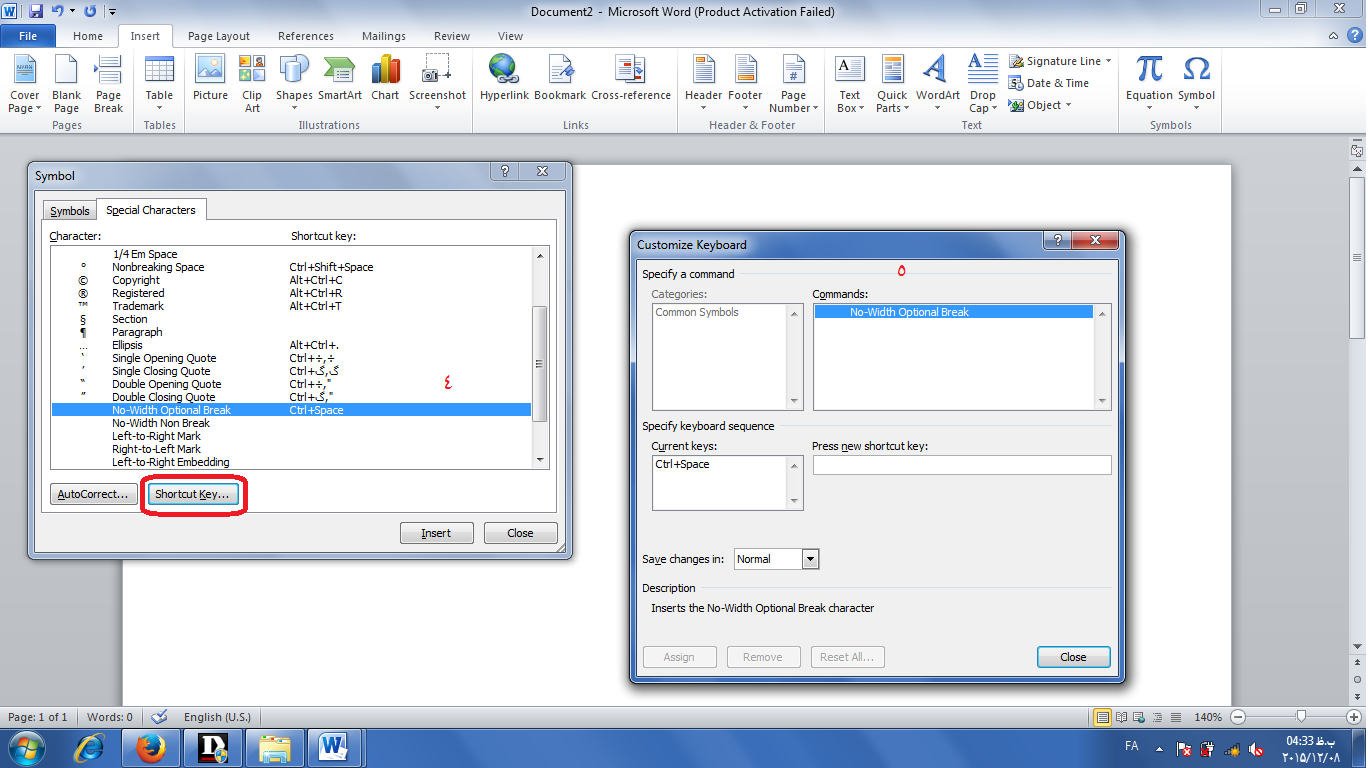Open the Clip Art pane

tap(252, 84)
